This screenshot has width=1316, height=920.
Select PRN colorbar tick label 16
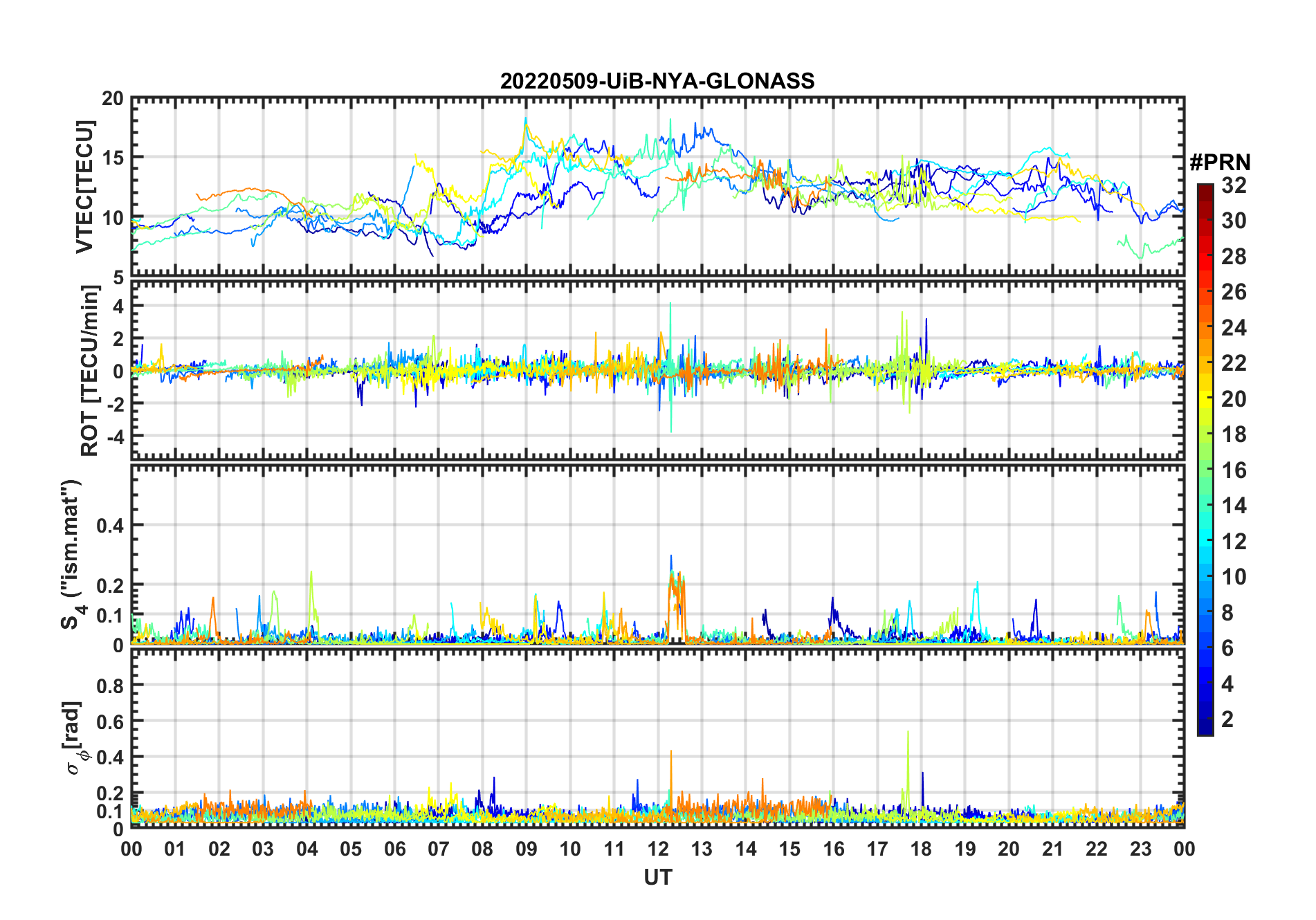pyautogui.click(x=1234, y=470)
